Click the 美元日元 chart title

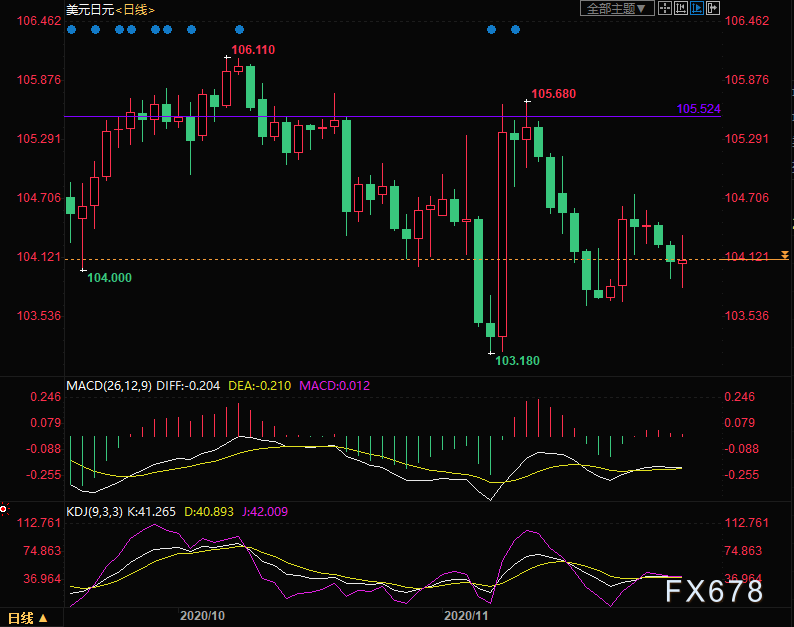click(89, 9)
